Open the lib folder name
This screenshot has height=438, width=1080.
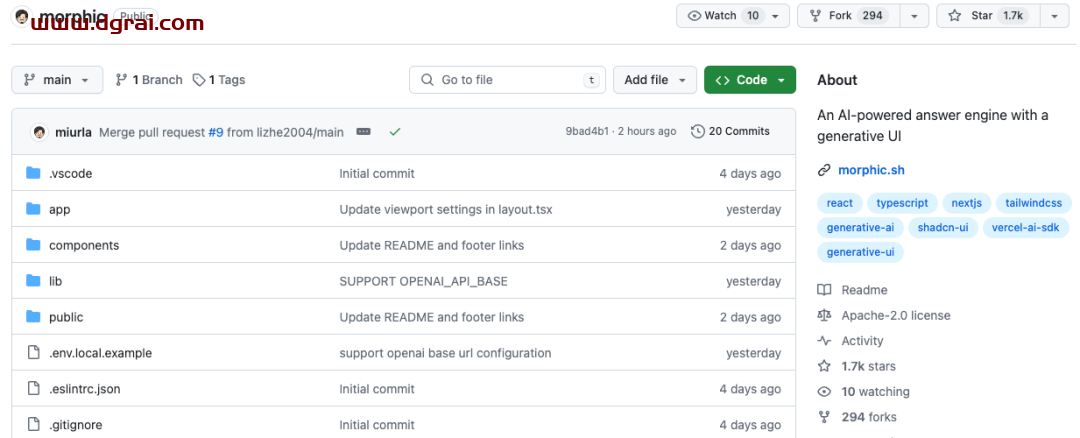[56, 281]
